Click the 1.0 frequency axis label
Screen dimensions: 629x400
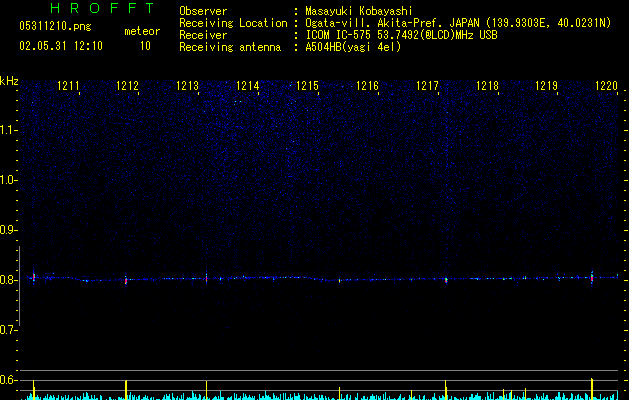pos(8,180)
